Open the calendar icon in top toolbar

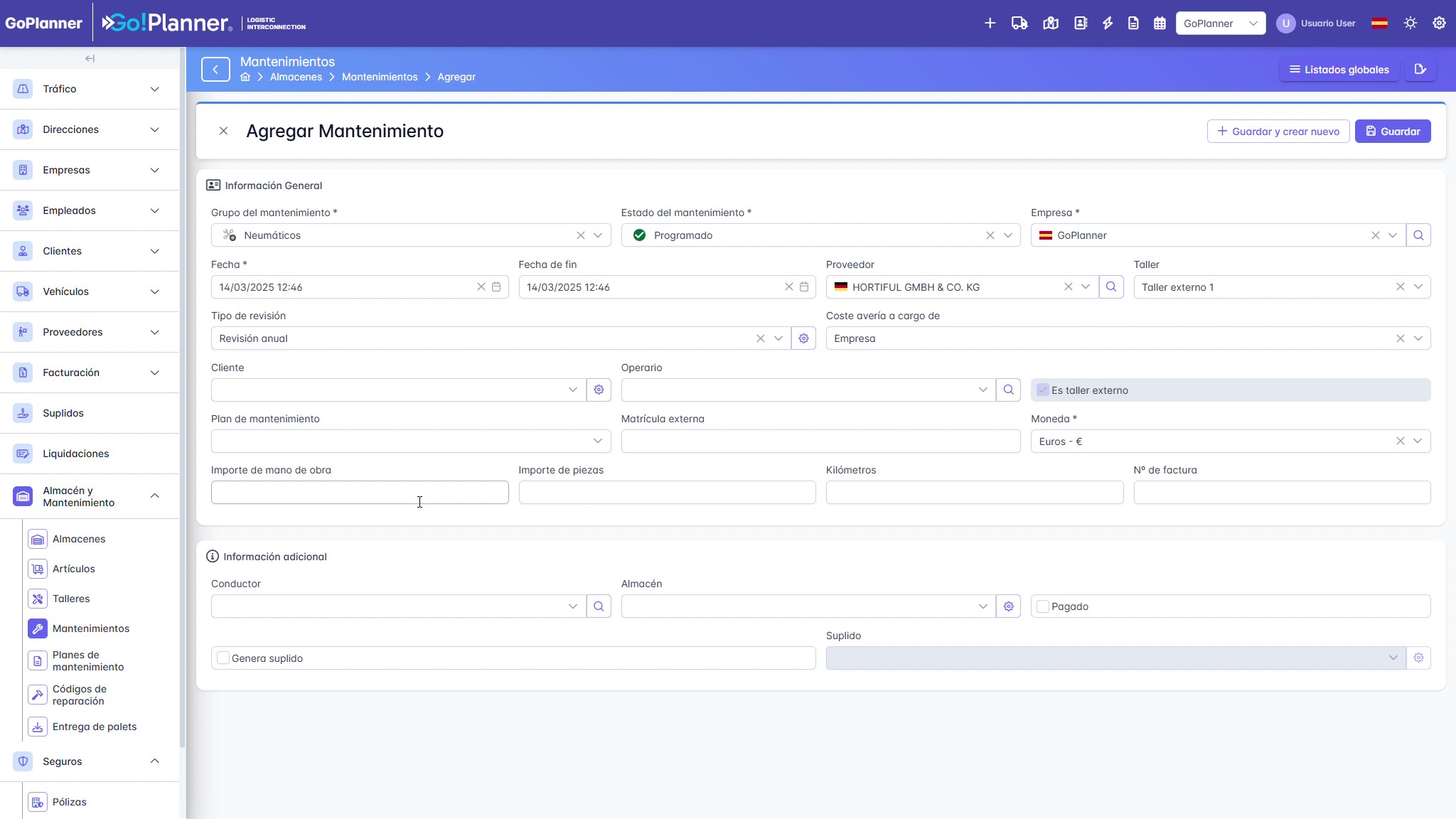[x=1160, y=23]
